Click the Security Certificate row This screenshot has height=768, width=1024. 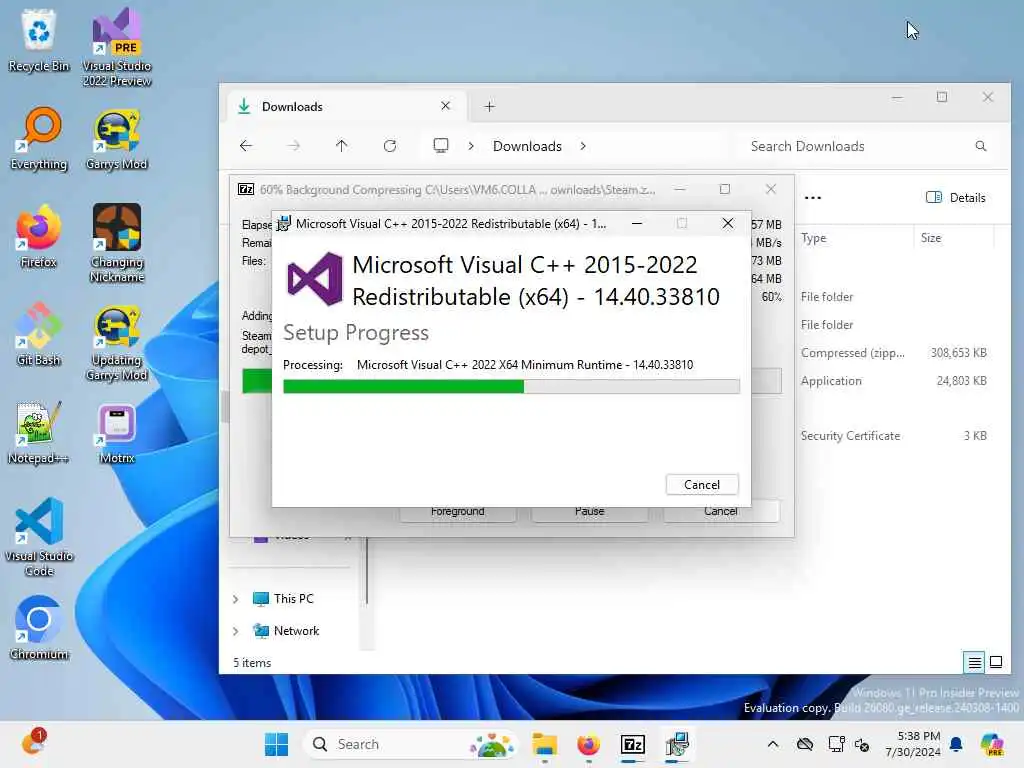893,436
